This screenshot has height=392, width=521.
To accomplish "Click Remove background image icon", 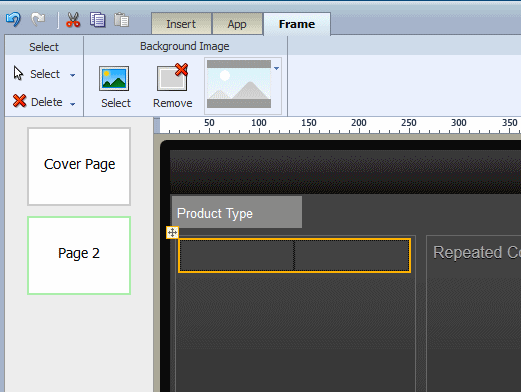I will pyautogui.click(x=173, y=77).
